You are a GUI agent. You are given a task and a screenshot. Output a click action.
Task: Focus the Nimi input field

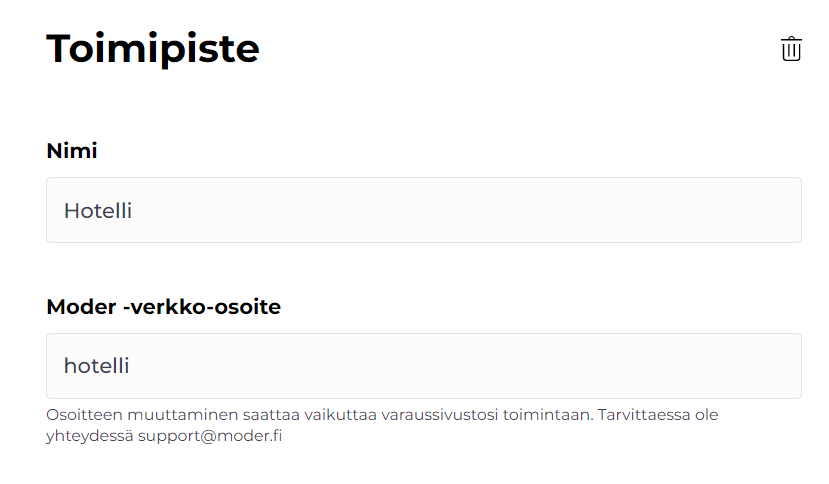pyautogui.click(x=423, y=210)
